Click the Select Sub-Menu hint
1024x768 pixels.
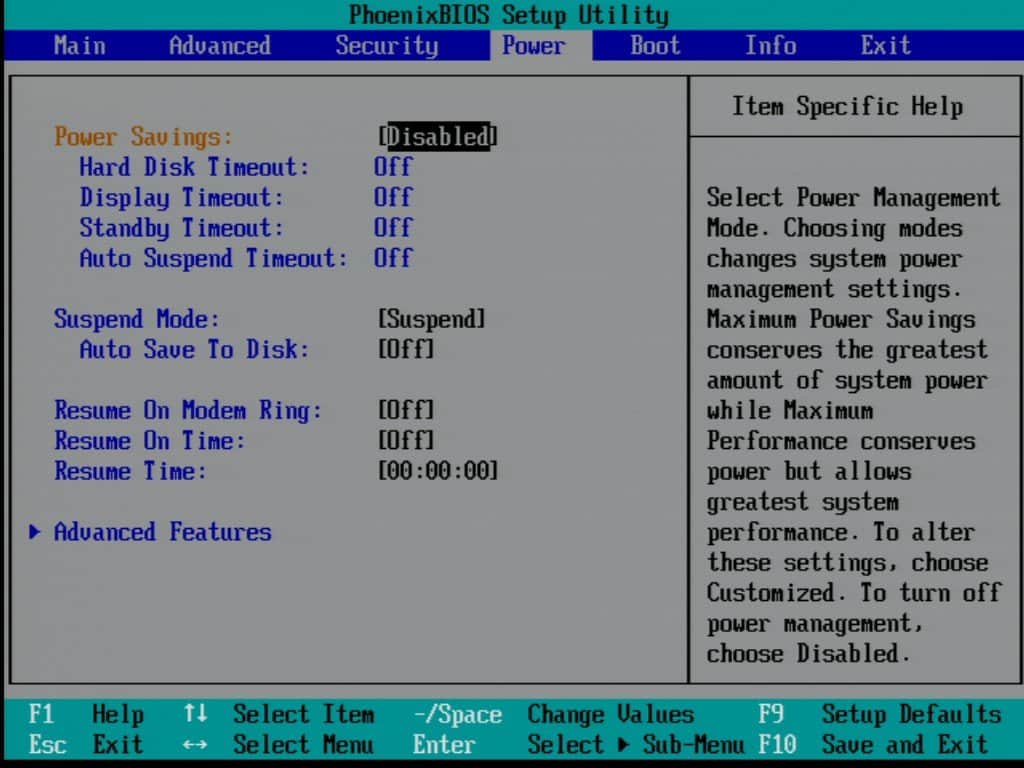click(x=636, y=744)
